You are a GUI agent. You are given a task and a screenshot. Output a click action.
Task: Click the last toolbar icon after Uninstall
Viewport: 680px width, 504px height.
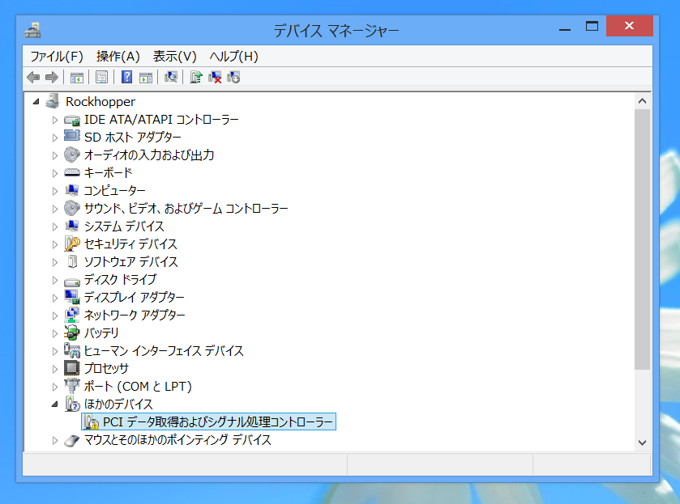pyautogui.click(x=233, y=77)
